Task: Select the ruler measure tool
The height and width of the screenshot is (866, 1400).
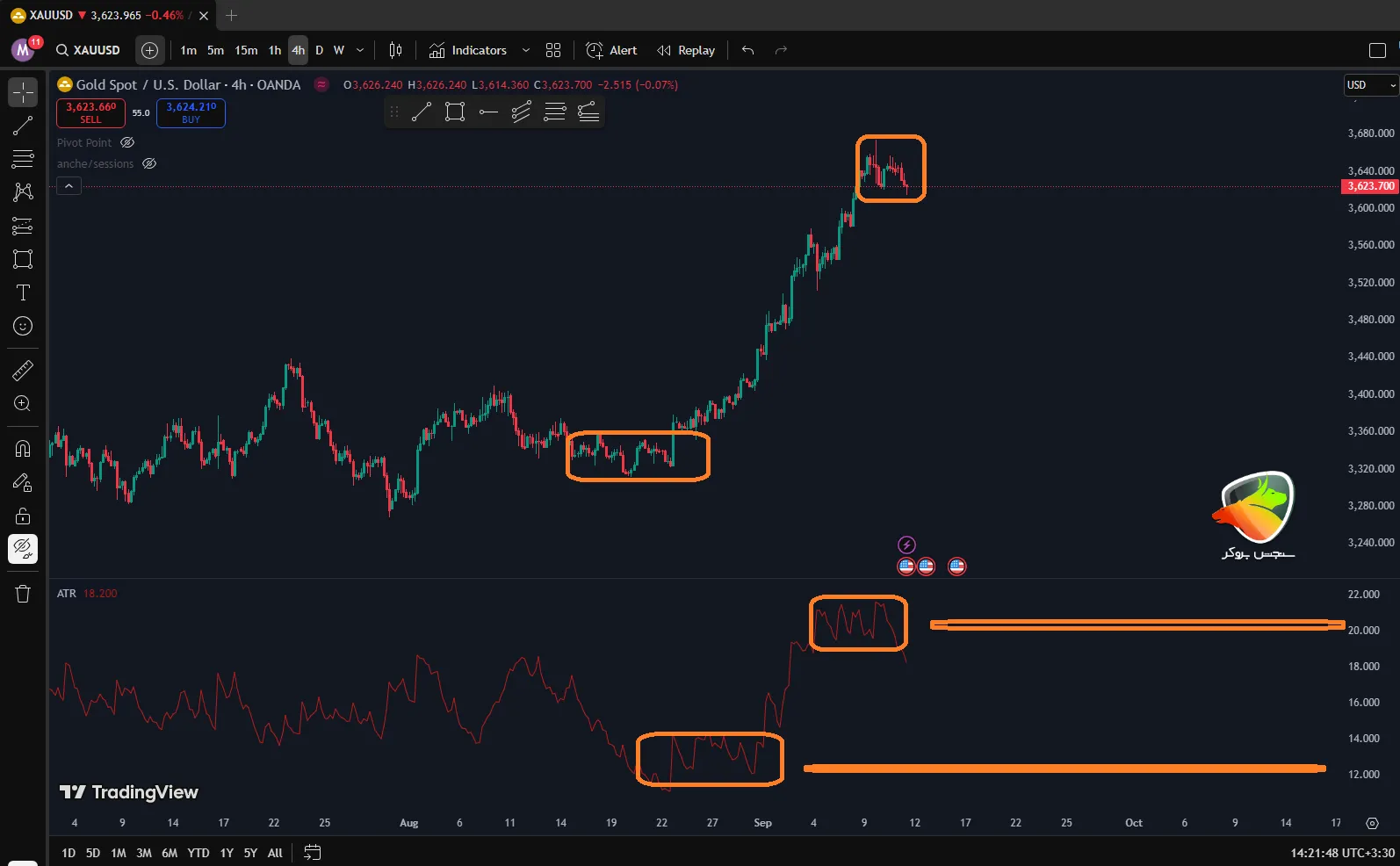Action: (x=23, y=371)
